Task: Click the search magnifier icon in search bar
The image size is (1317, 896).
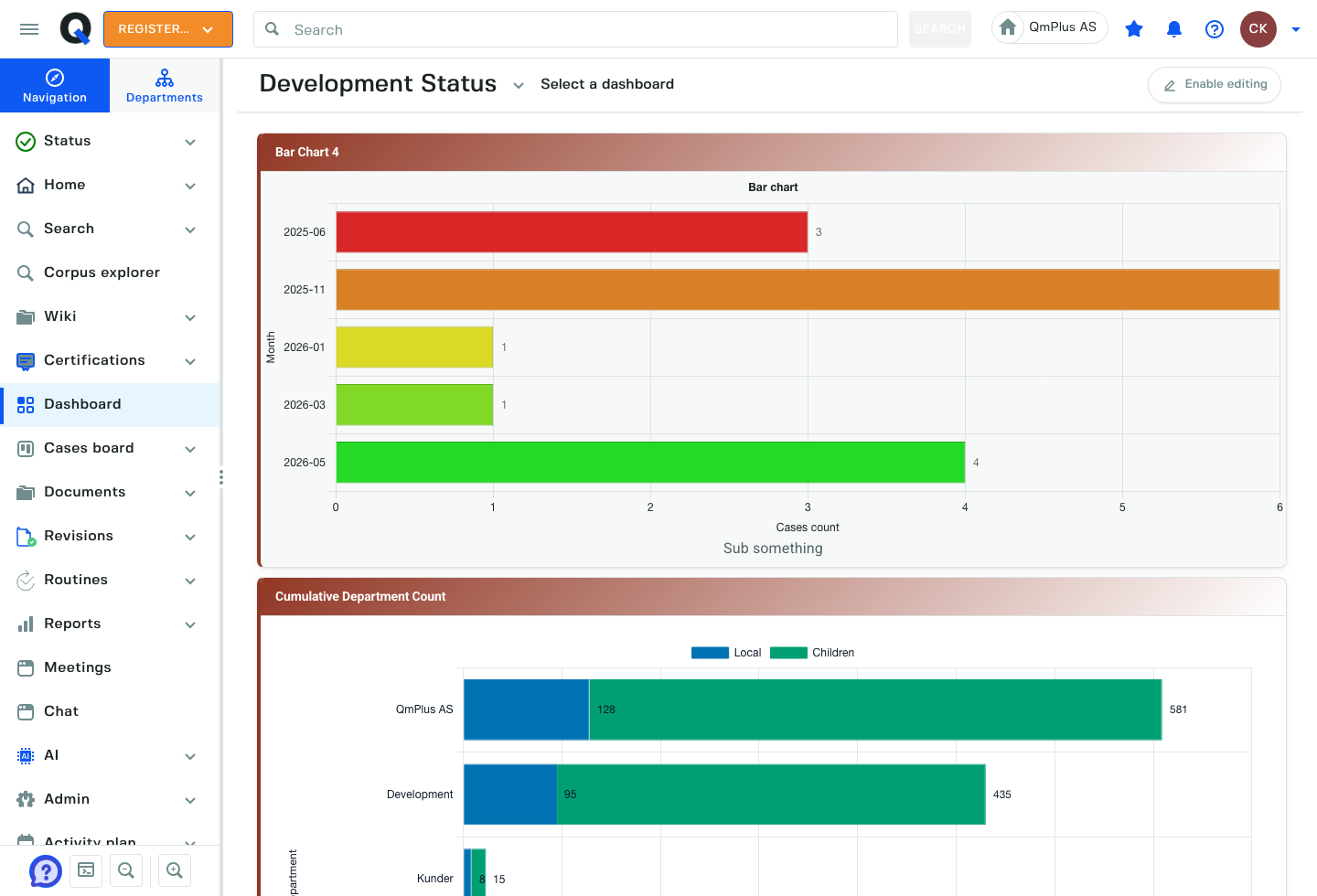Action: [x=272, y=29]
